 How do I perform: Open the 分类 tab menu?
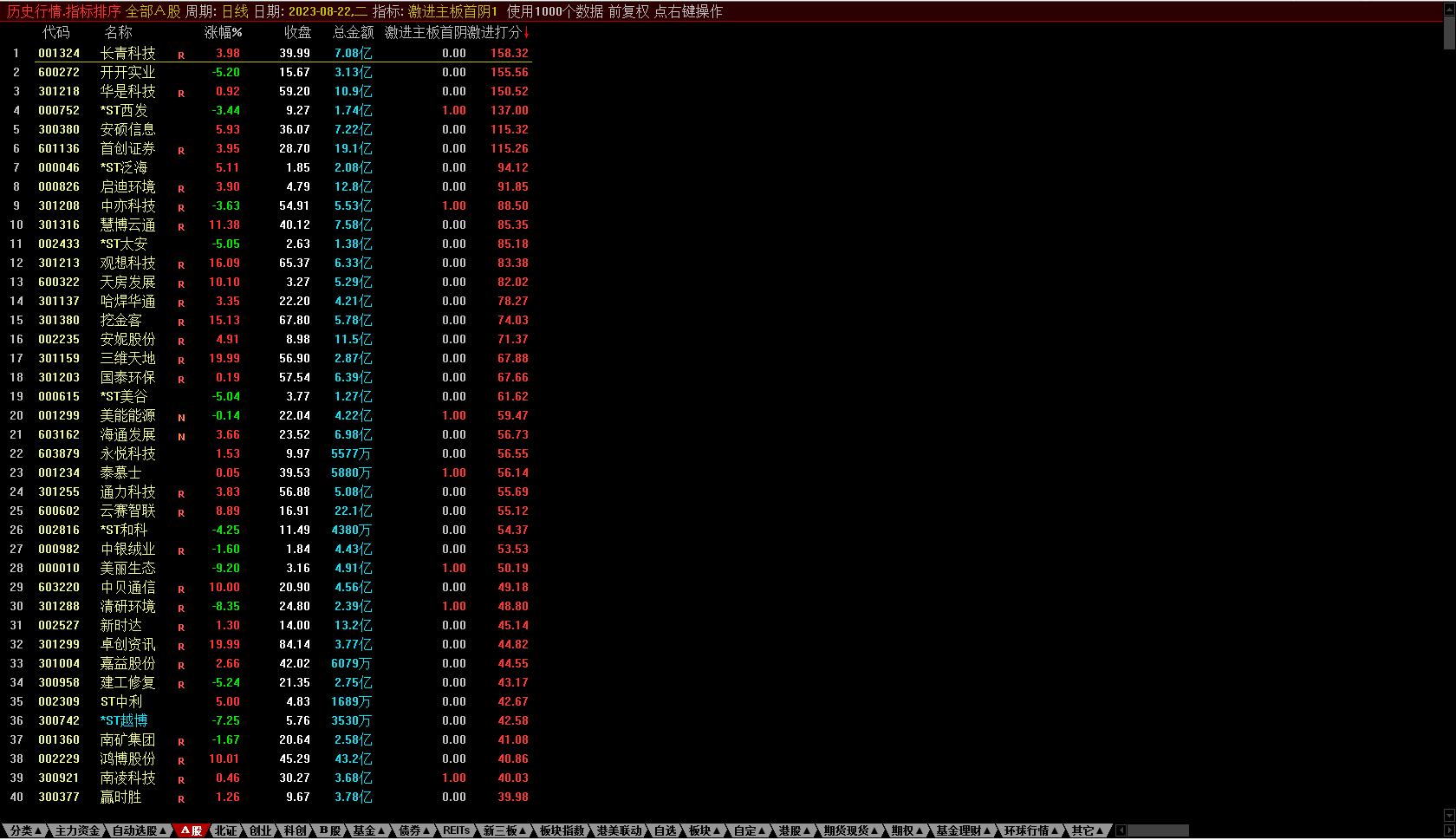click(25, 830)
